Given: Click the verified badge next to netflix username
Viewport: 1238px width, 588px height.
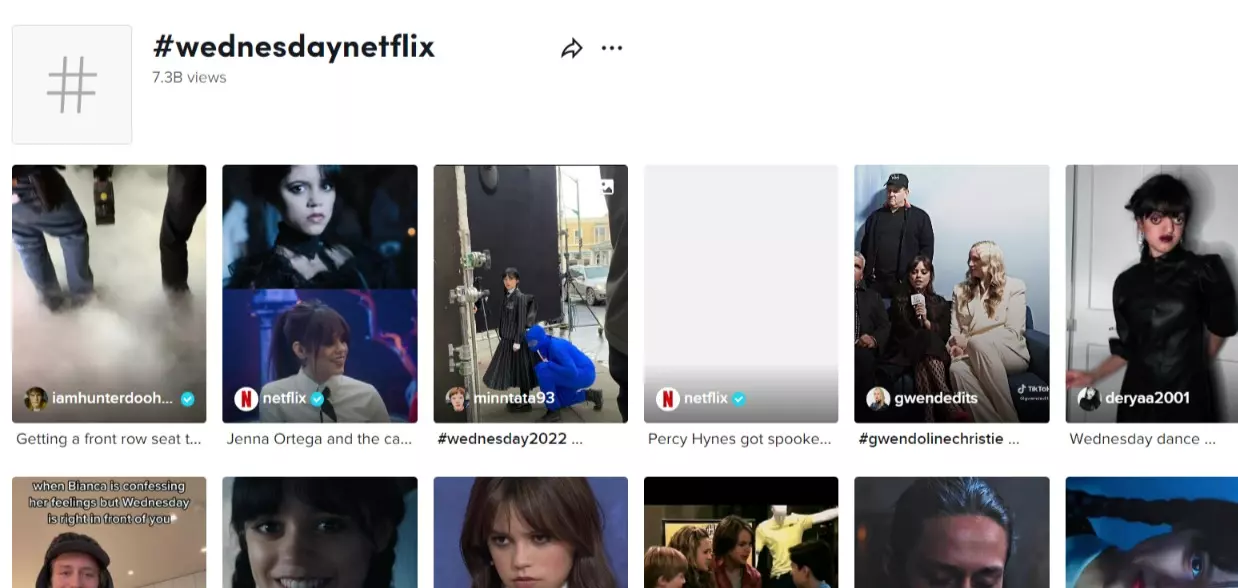Looking at the screenshot, I should pyautogui.click(x=317, y=398).
